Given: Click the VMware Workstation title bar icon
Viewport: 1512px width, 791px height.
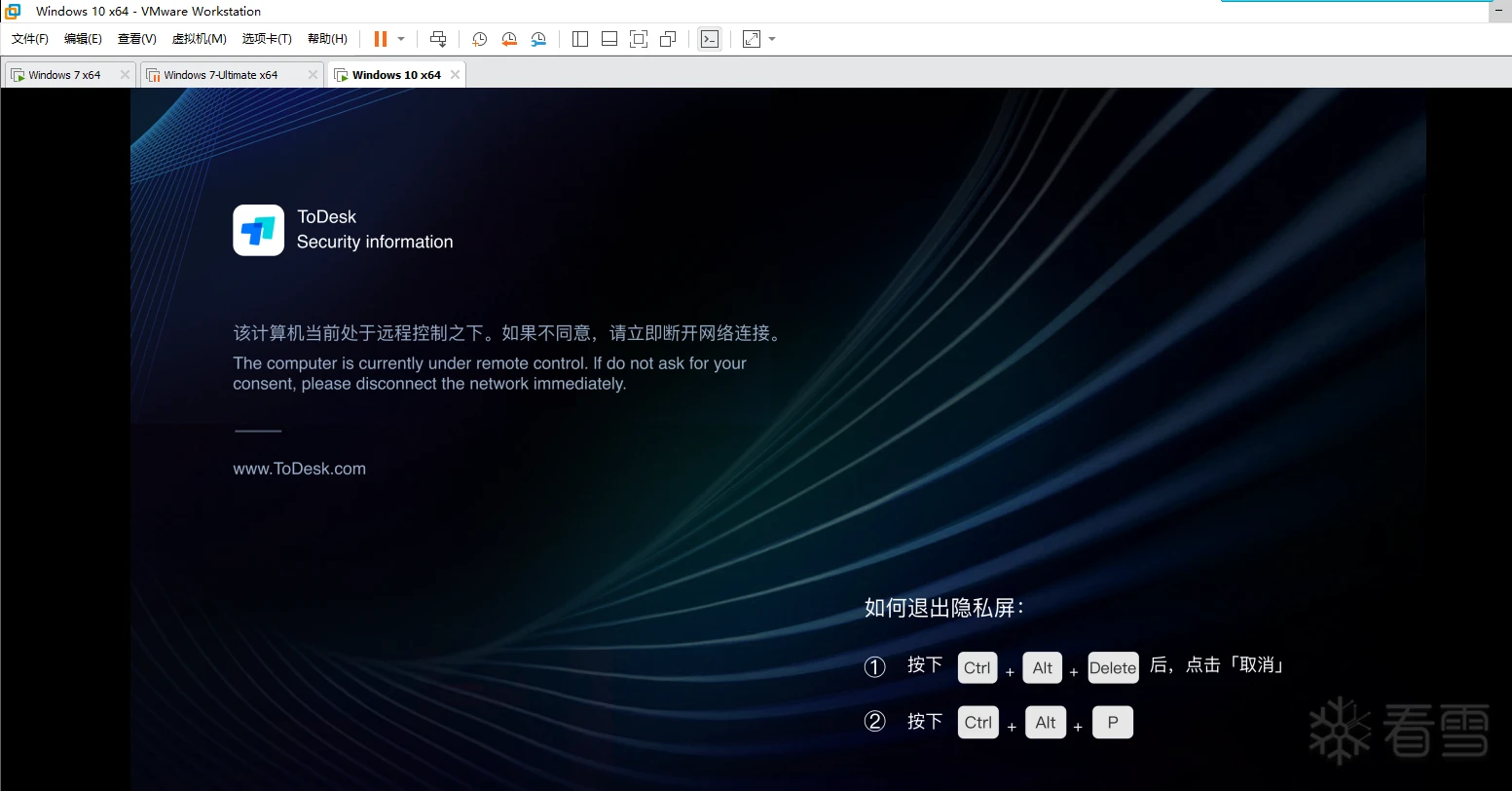Looking at the screenshot, I should pos(13,12).
